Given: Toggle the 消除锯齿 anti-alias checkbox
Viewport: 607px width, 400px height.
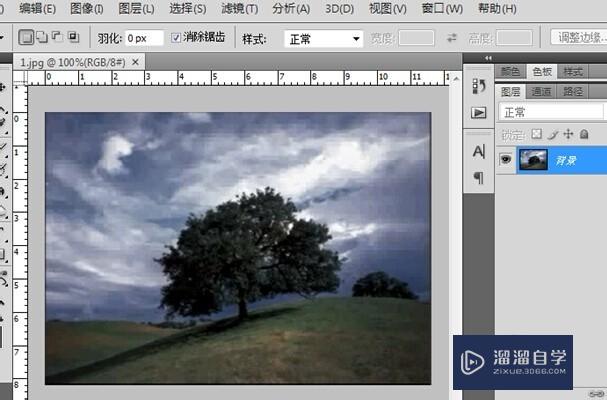Looking at the screenshot, I should [x=176, y=38].
